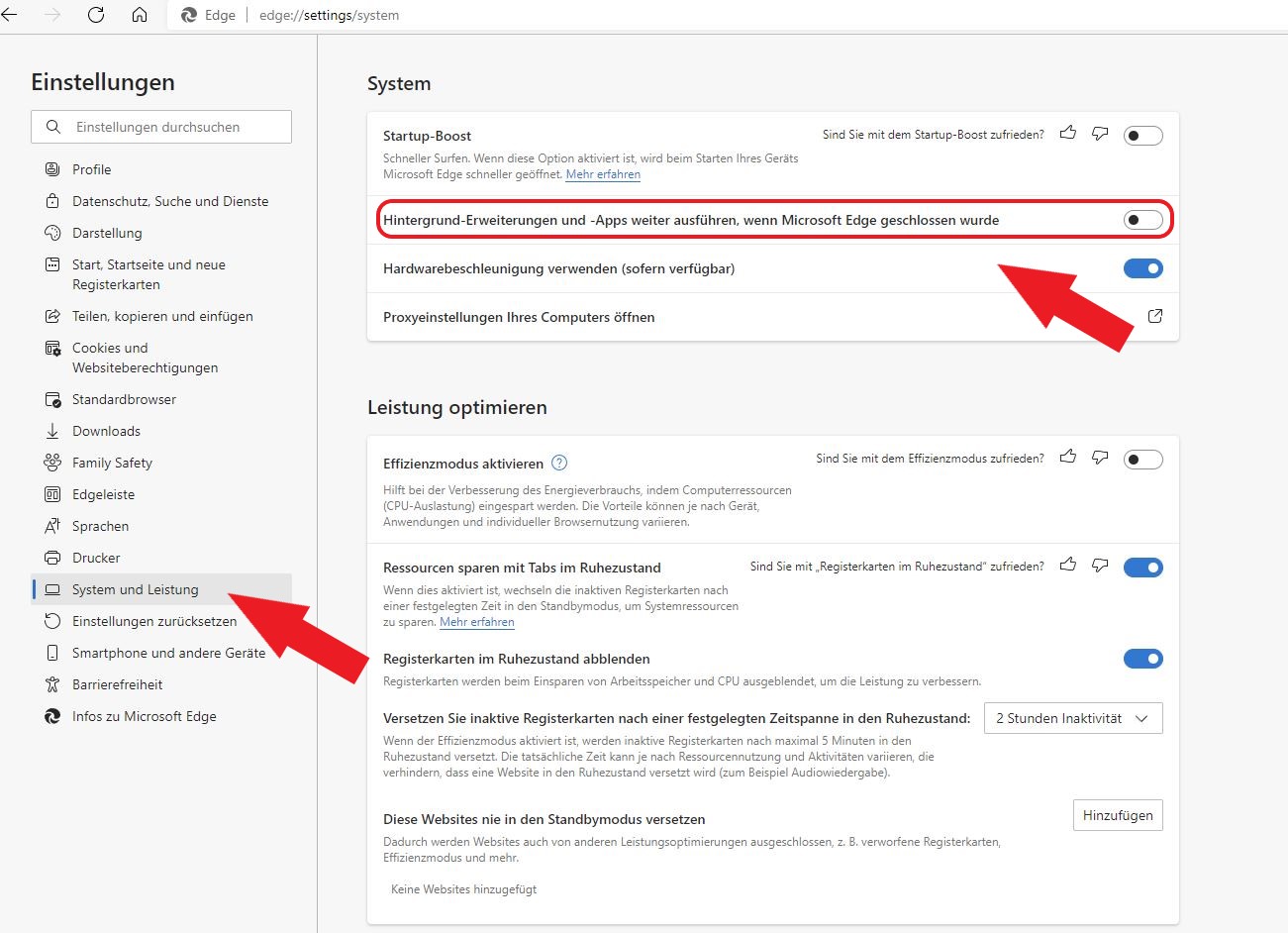Screen dimensions: 1288x933
Task: Click Mehr erfahren under Ressourcen sparen
Action: 477,622
